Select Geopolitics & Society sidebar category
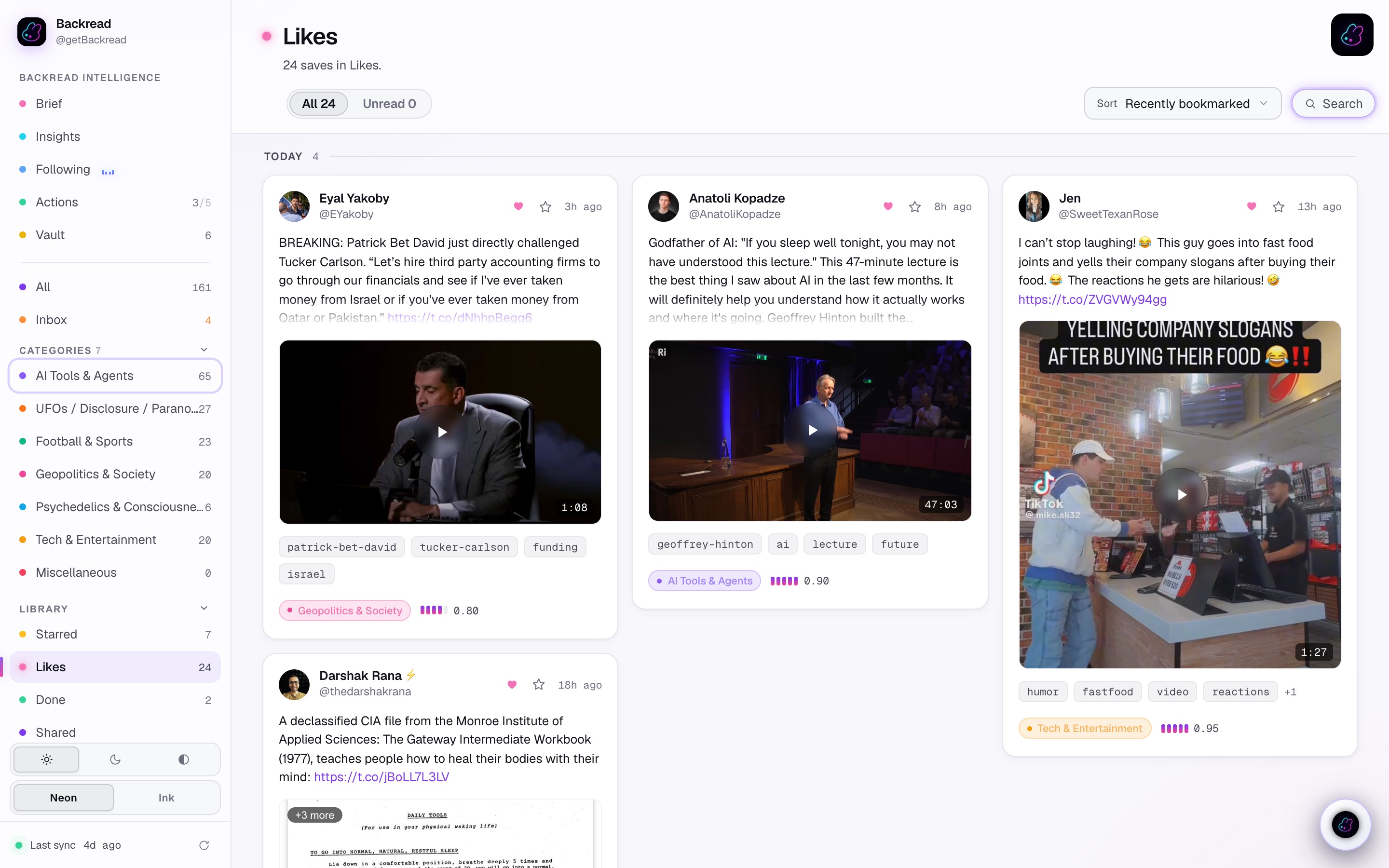The image size is (1389, 868). pyautogui.click(x=115, y=474)
